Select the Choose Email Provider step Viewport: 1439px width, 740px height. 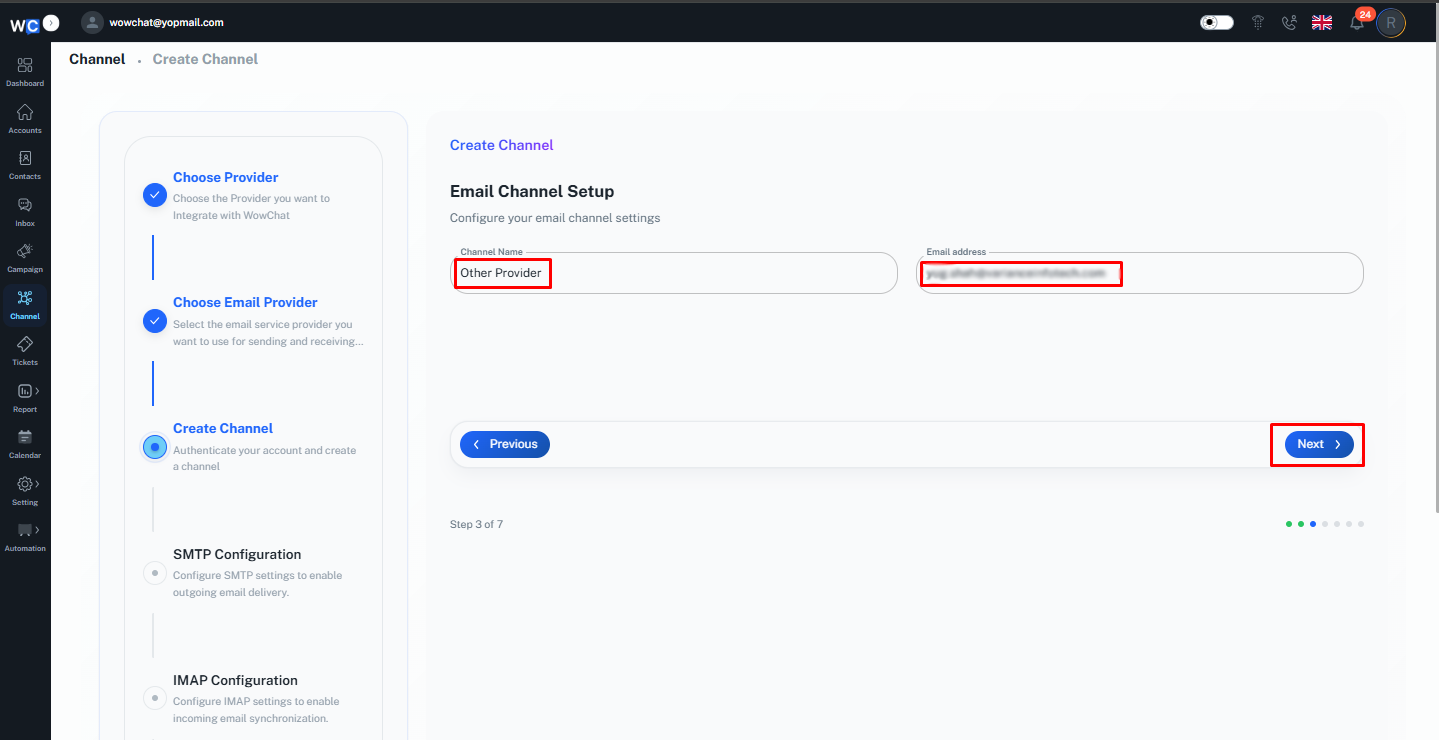[x=245, y=302]
